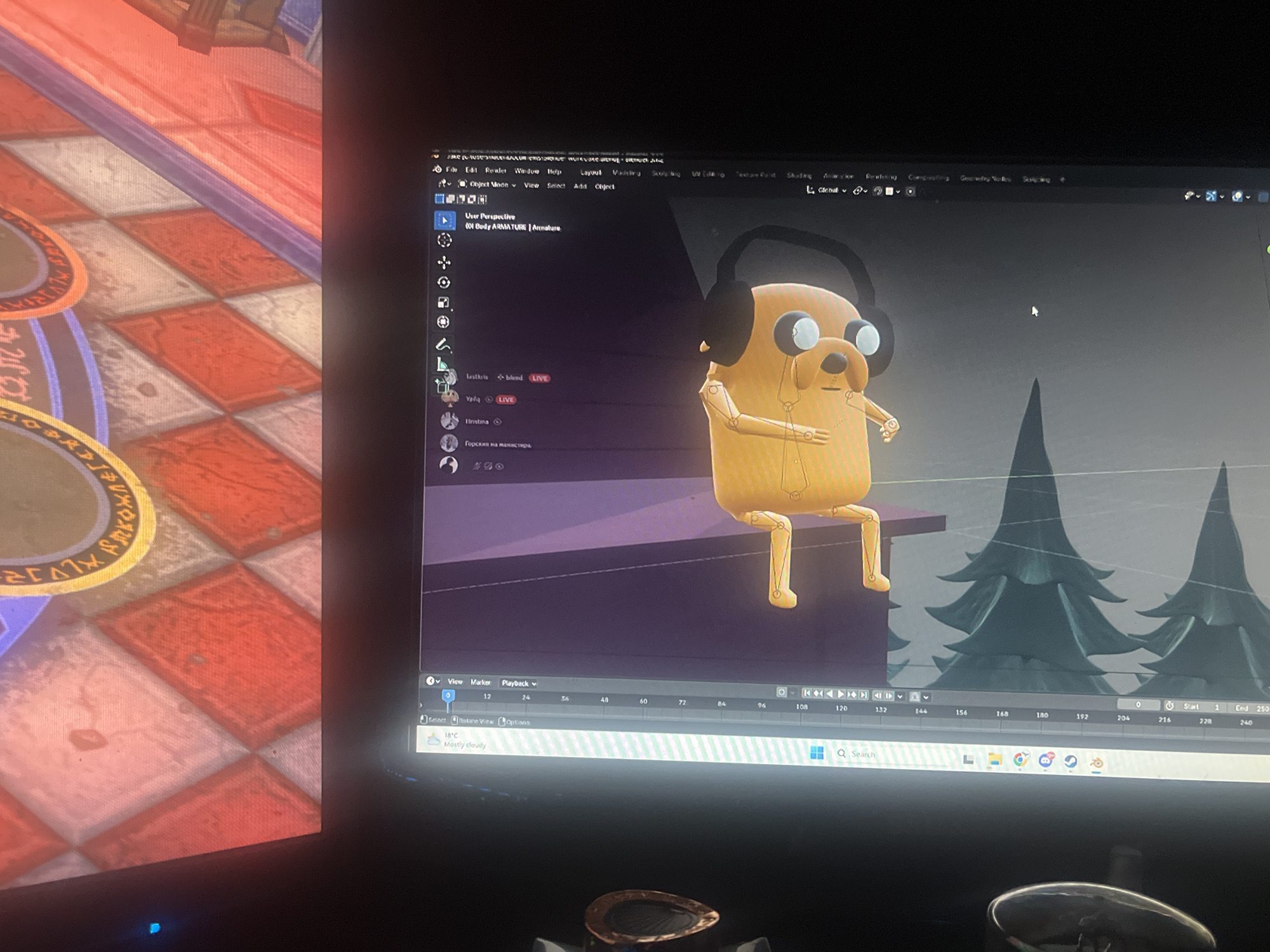
Task: Switch to the Modeling workspace tab
Action: click(x=626, y=173)
